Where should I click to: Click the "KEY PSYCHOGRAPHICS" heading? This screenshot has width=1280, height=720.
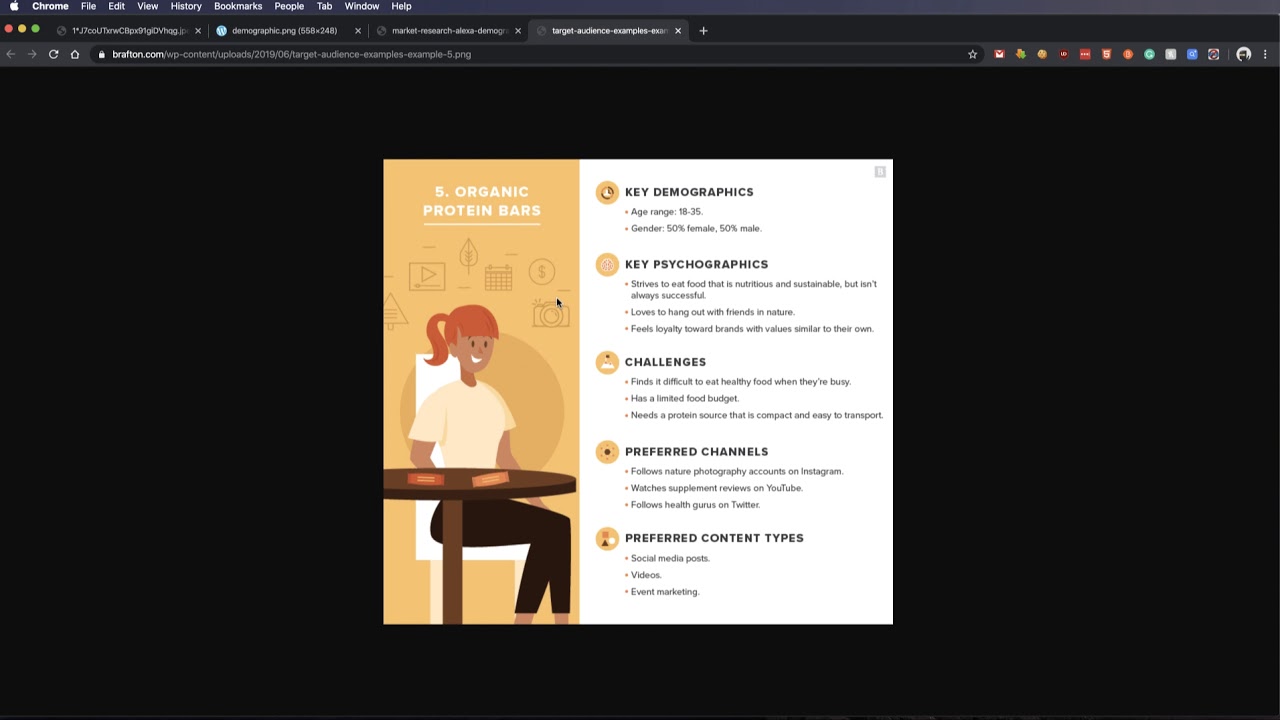(696, 264)
